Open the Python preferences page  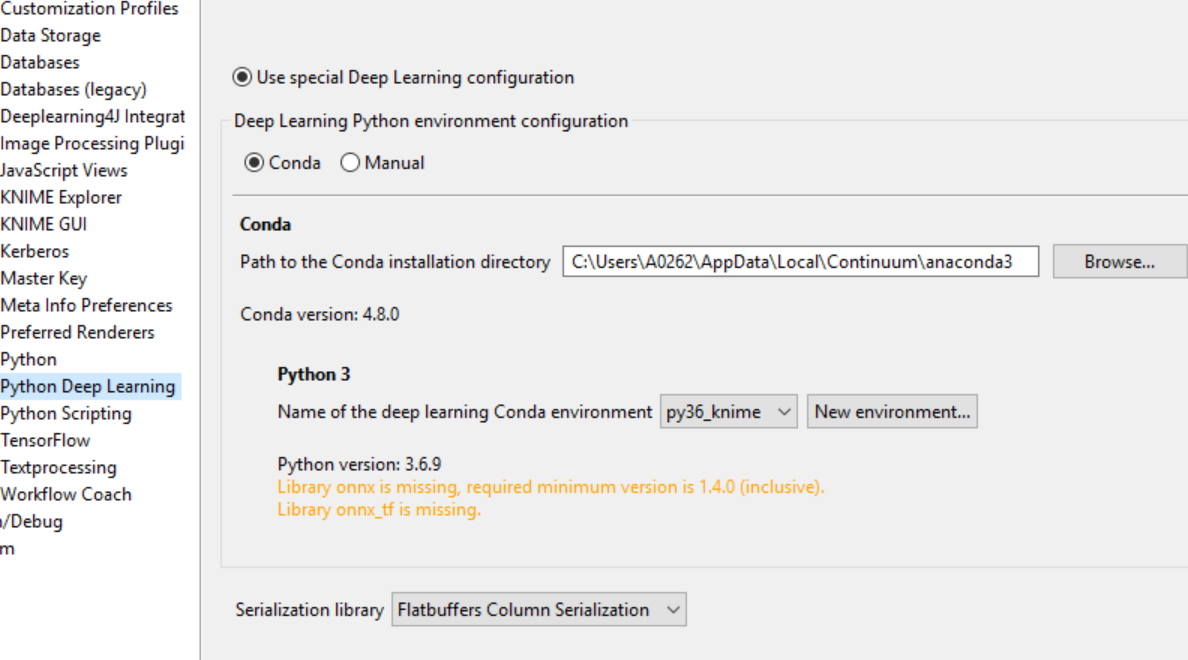click(x=28, y=359)
